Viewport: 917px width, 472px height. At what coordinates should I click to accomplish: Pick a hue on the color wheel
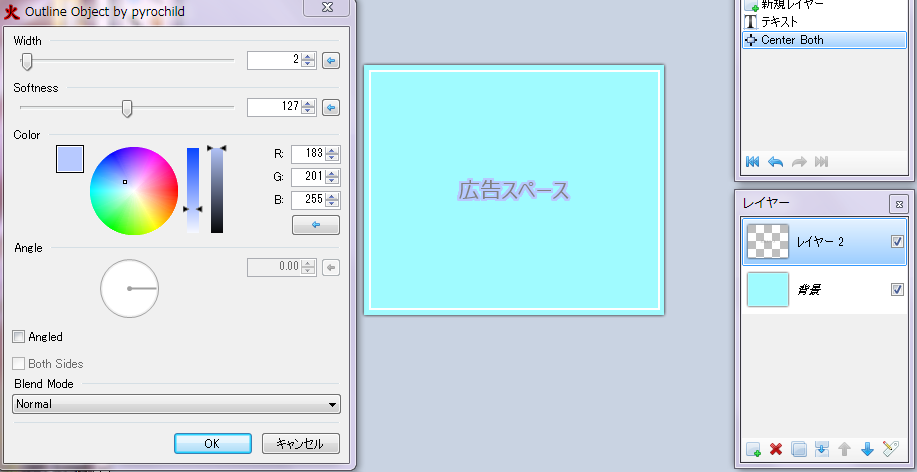(x=134, y=191)
